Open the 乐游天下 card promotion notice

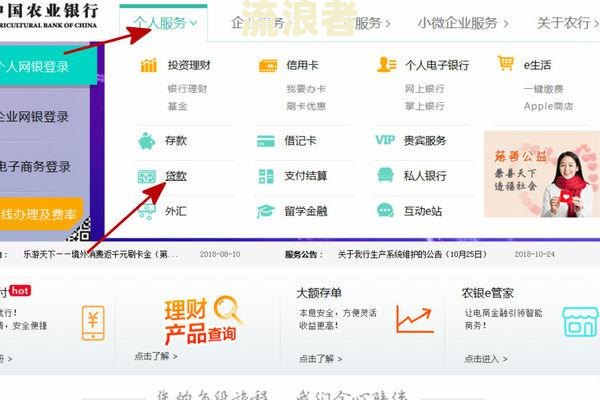tap(101, 255)
